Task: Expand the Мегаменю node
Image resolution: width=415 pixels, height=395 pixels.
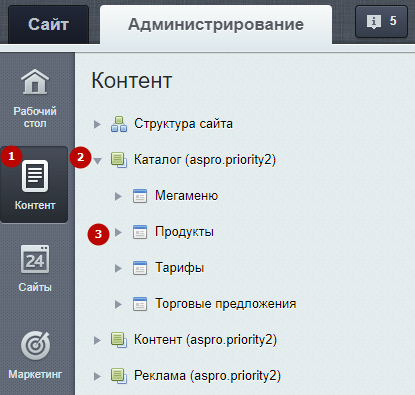Action: pos(118,197)
